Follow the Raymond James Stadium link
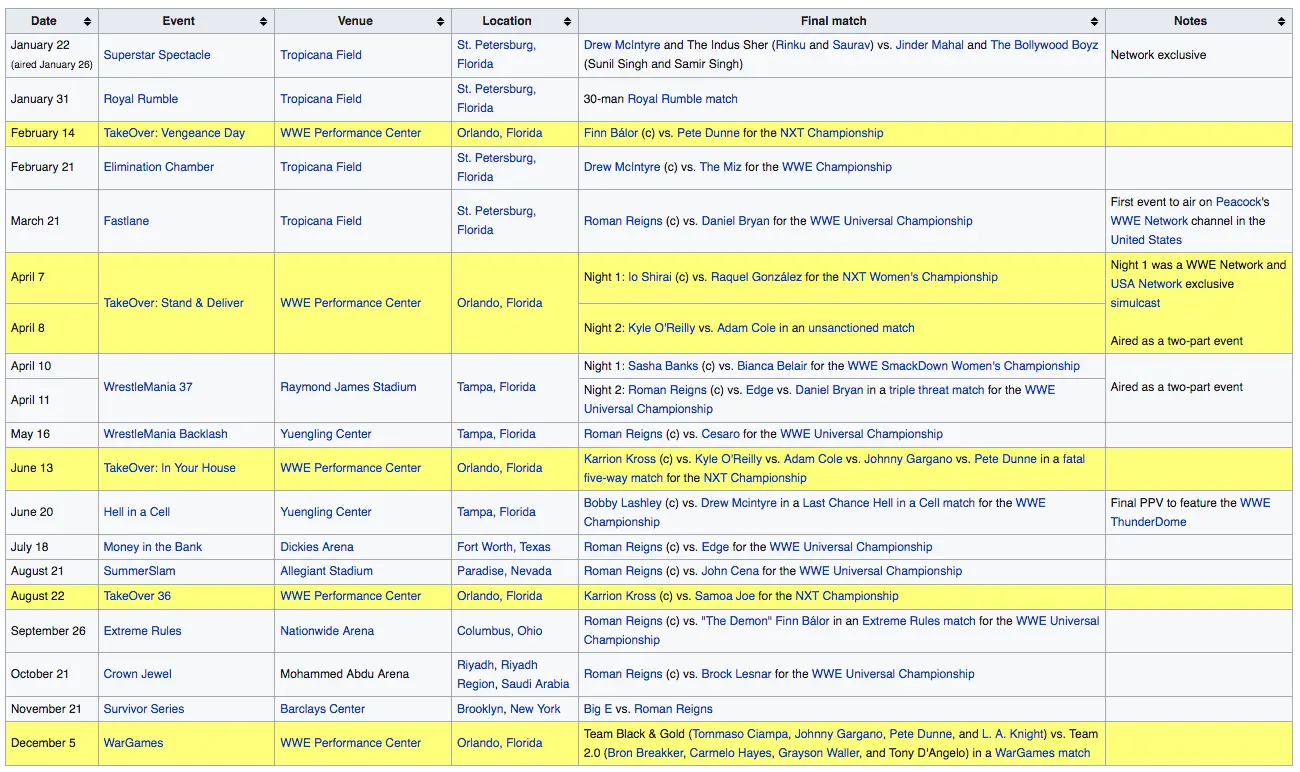Screen dimensions: 1300x772 coord(348,387)
